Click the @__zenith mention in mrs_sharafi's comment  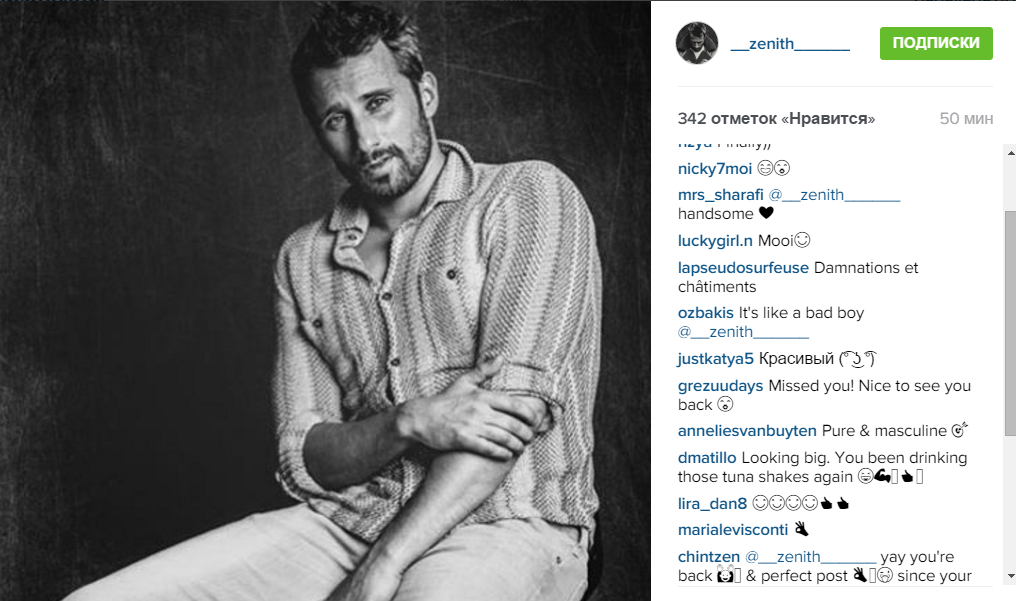pyautogui.click(x=834, y=194)
